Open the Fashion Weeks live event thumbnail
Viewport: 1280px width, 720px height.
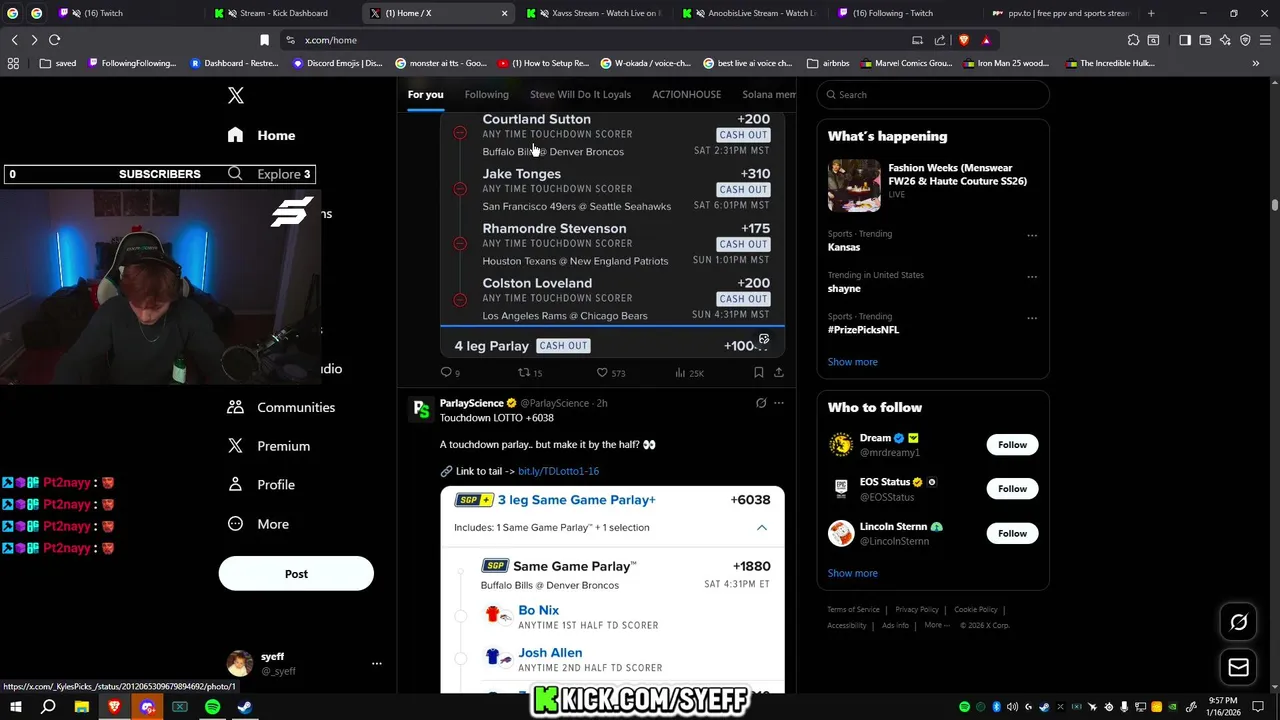pyautogui.click(x=853, y=185)
